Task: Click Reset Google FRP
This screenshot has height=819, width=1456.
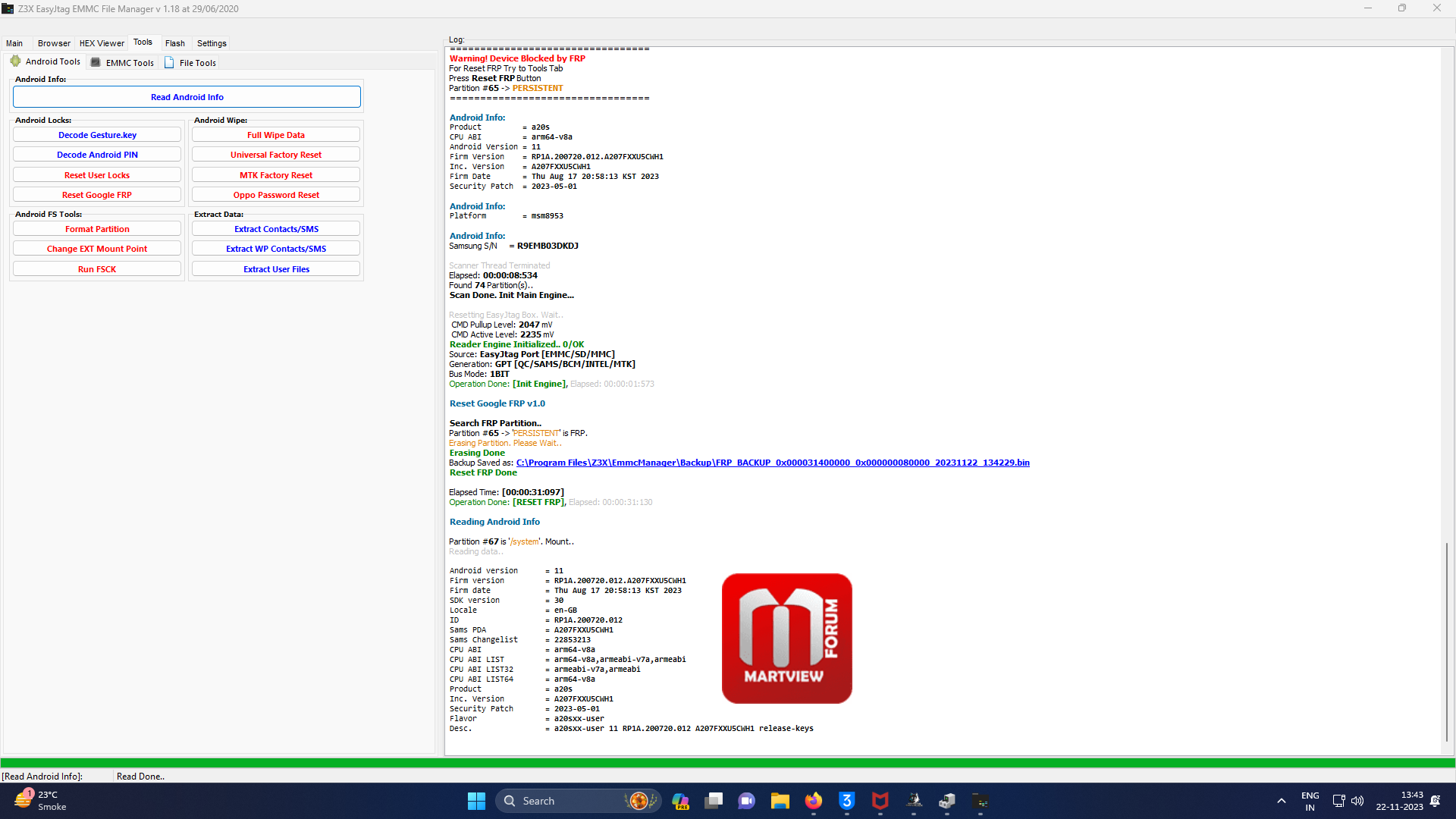Action: pyautogui.click(x=97, y=195)
